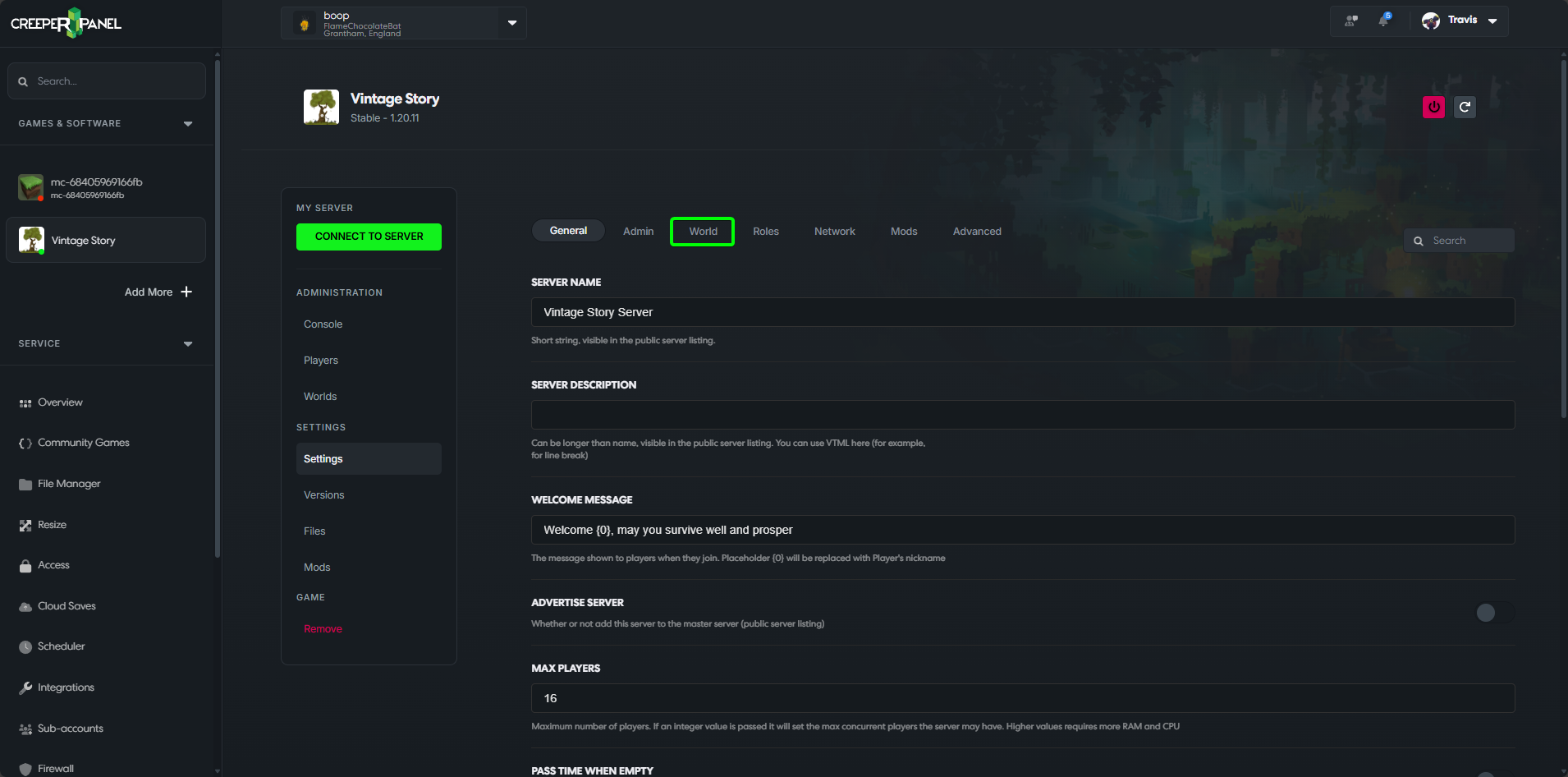Click the Integrations wrench icon

coord(25,688)
